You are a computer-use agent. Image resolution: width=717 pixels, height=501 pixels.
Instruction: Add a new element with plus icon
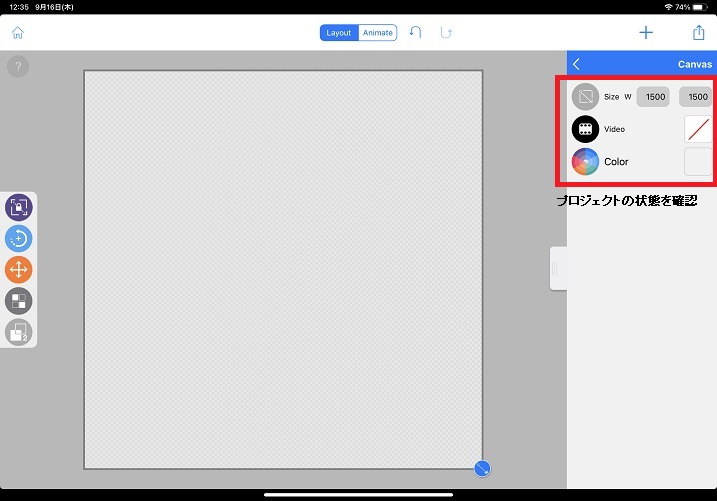[646, 33]
